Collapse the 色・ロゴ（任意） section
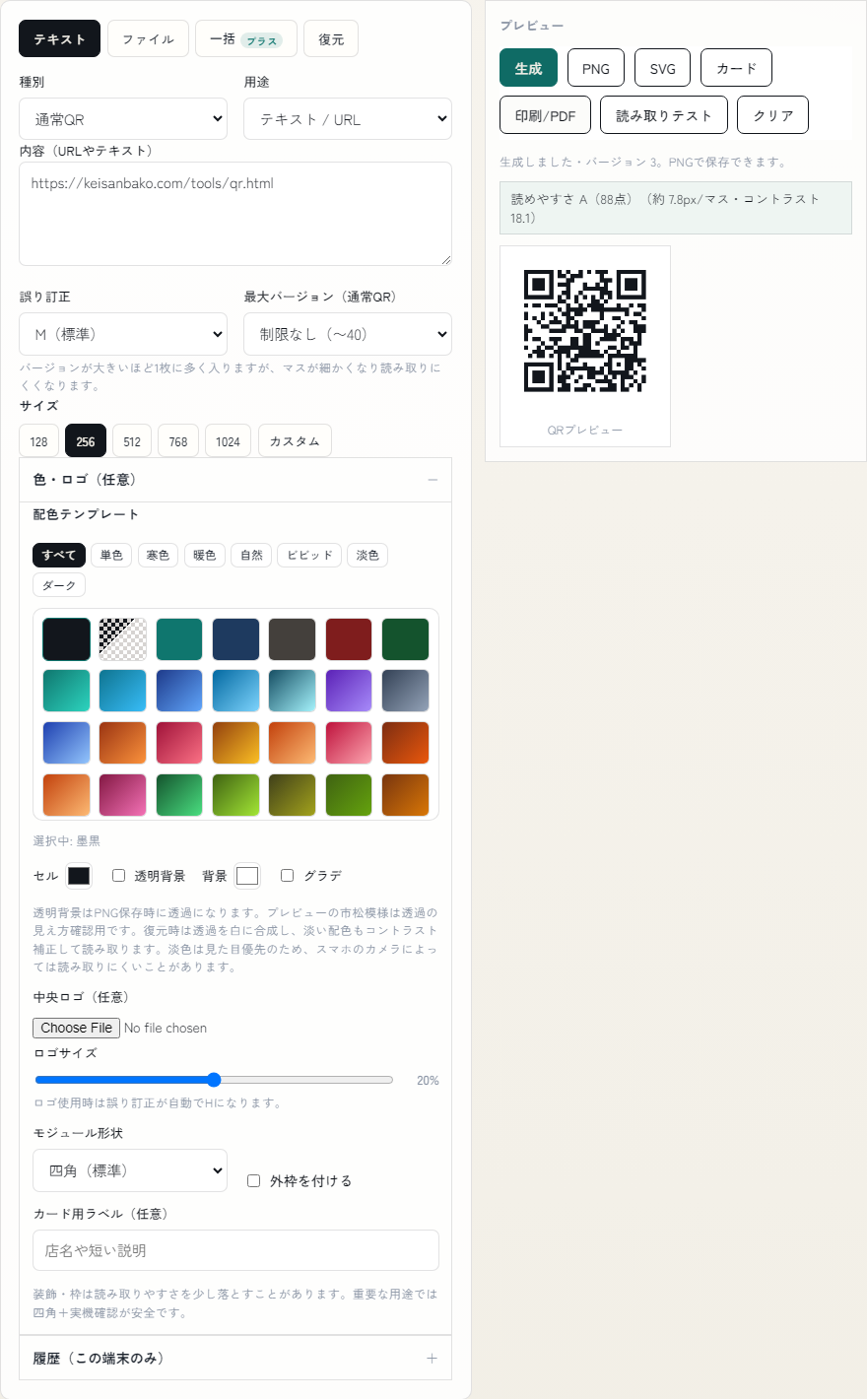 [x=235, y=480]
